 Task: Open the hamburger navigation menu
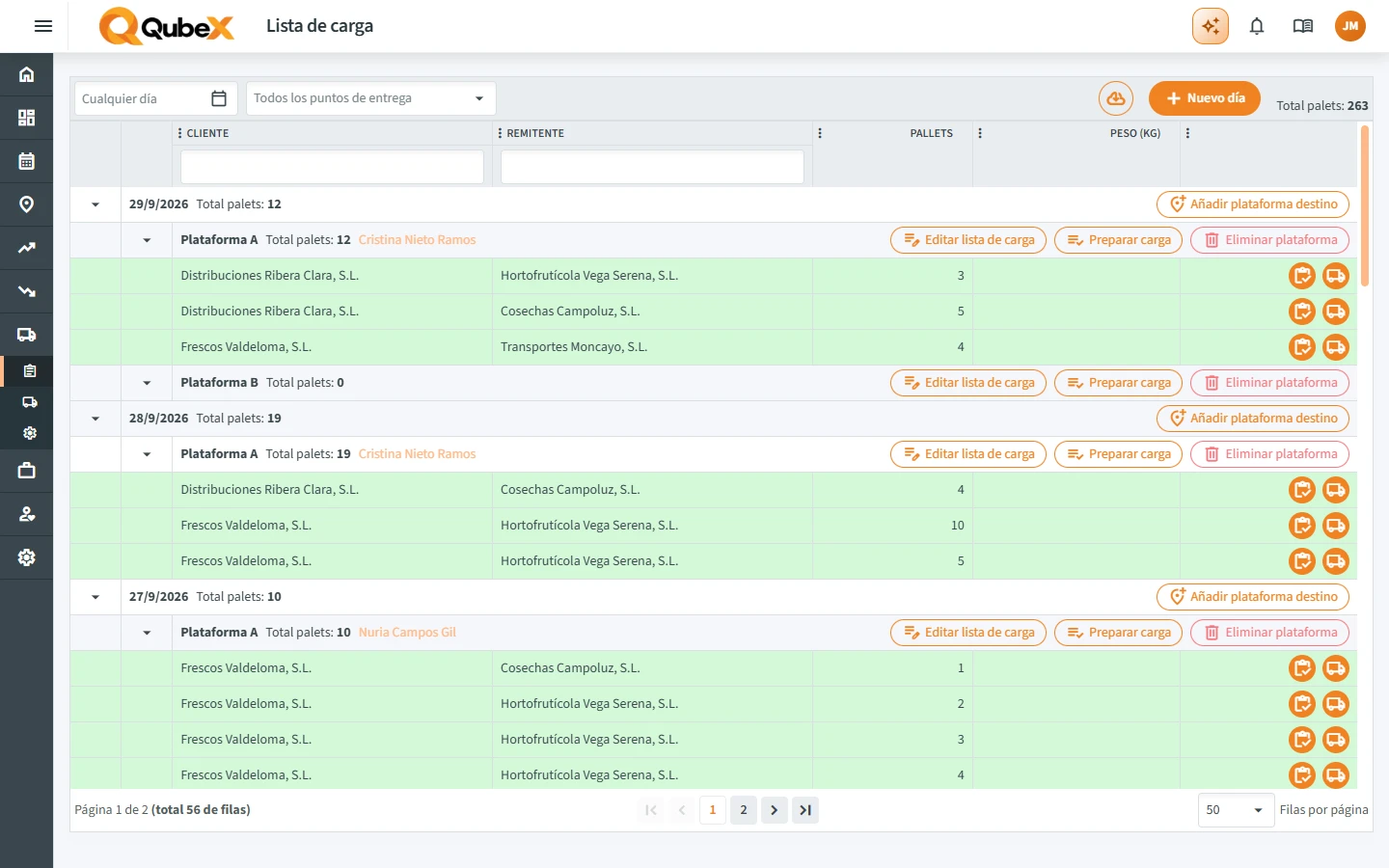42,26
